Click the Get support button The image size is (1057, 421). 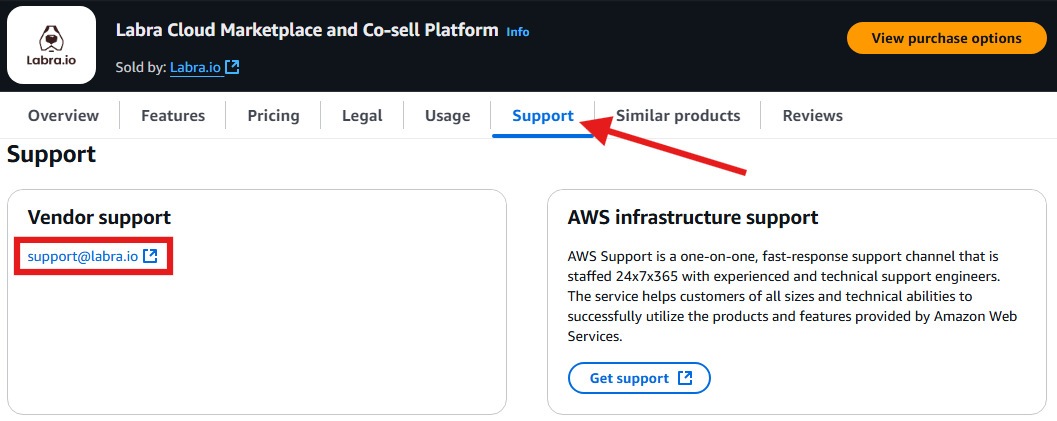coord(639,378)
